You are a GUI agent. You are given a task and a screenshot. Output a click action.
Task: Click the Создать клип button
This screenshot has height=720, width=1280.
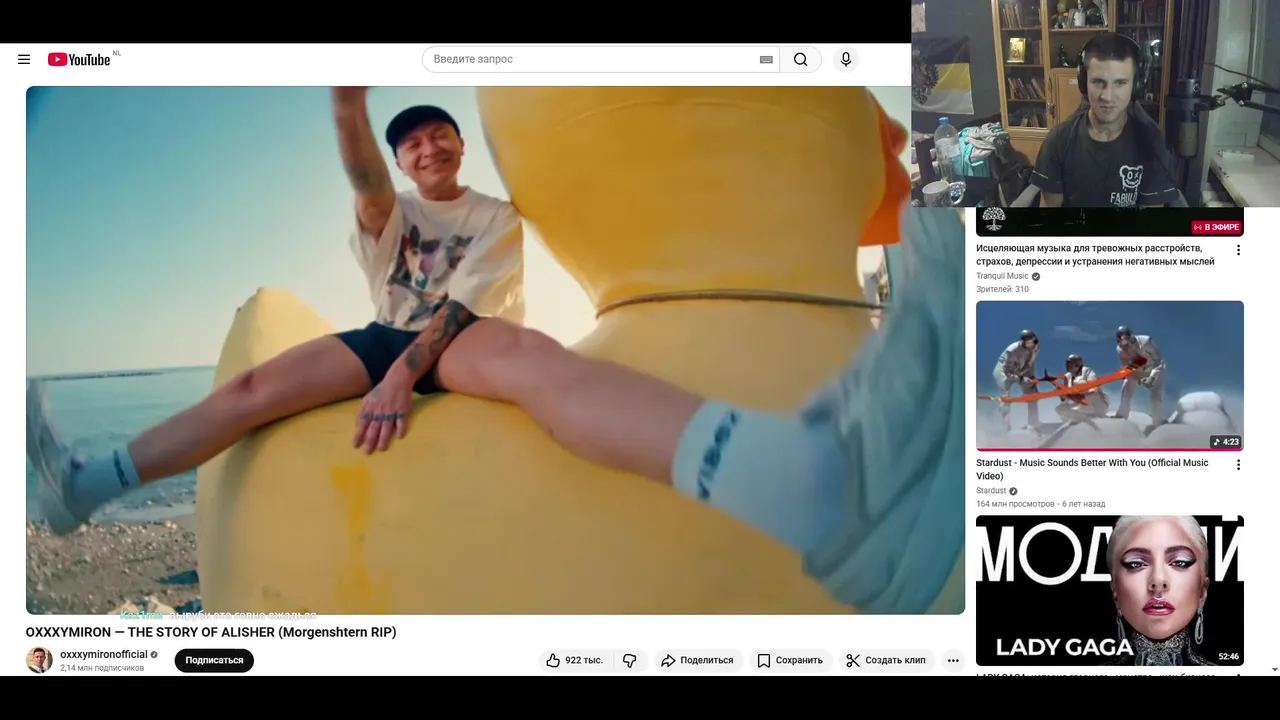(886, 660)
